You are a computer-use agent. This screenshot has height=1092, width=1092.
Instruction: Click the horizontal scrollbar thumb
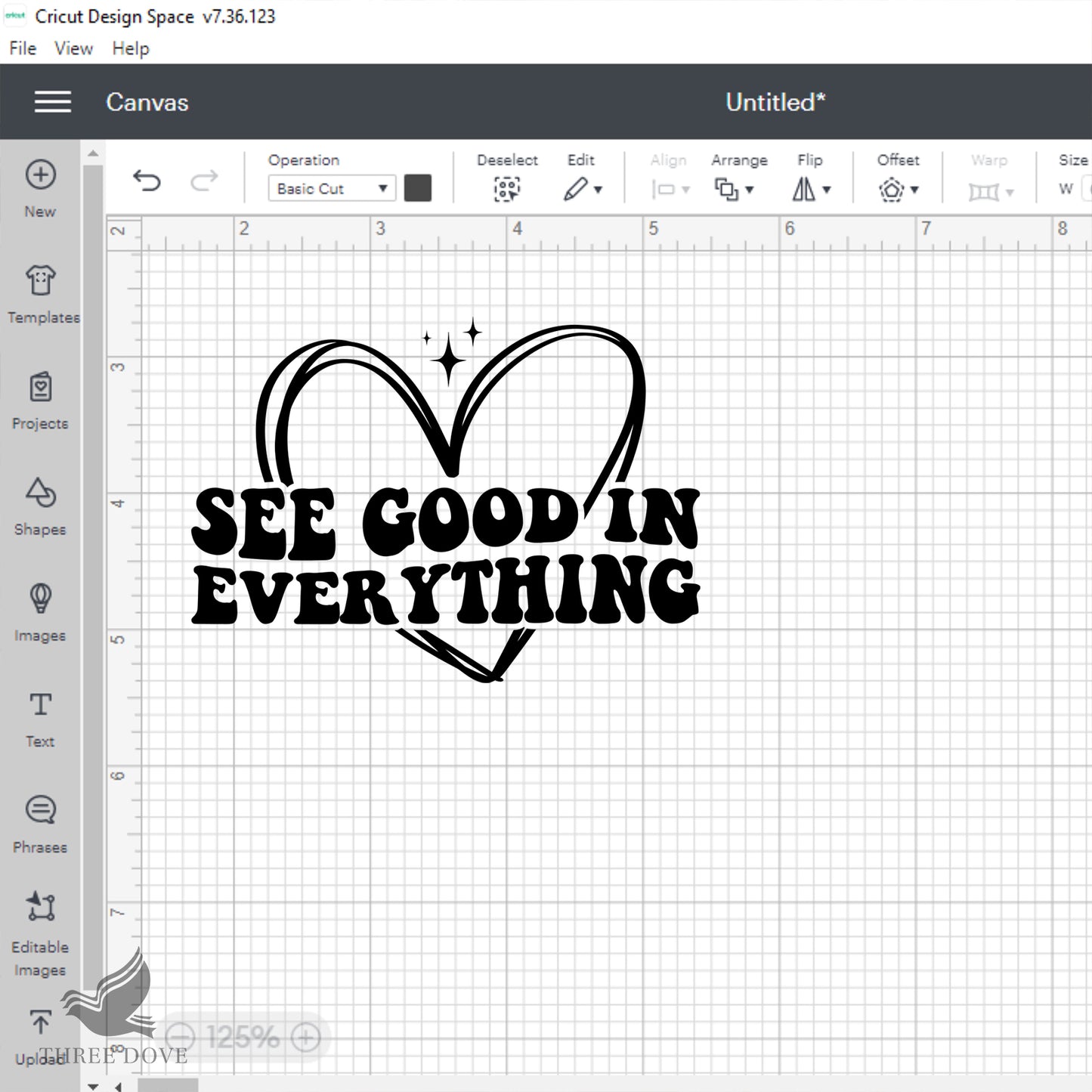coord(168,1086)
